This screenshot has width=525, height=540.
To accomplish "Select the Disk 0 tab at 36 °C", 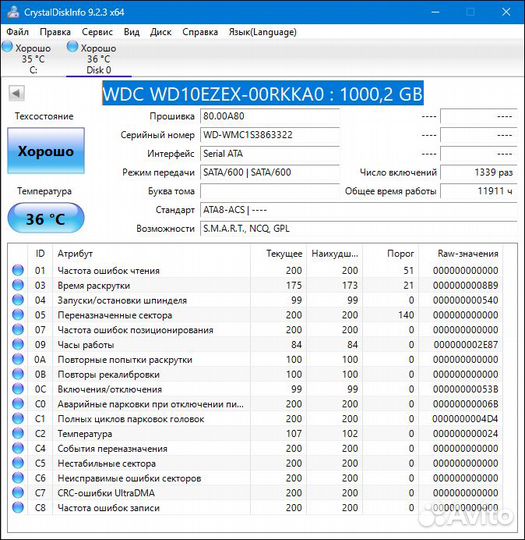I will click(x=99, y=59).
